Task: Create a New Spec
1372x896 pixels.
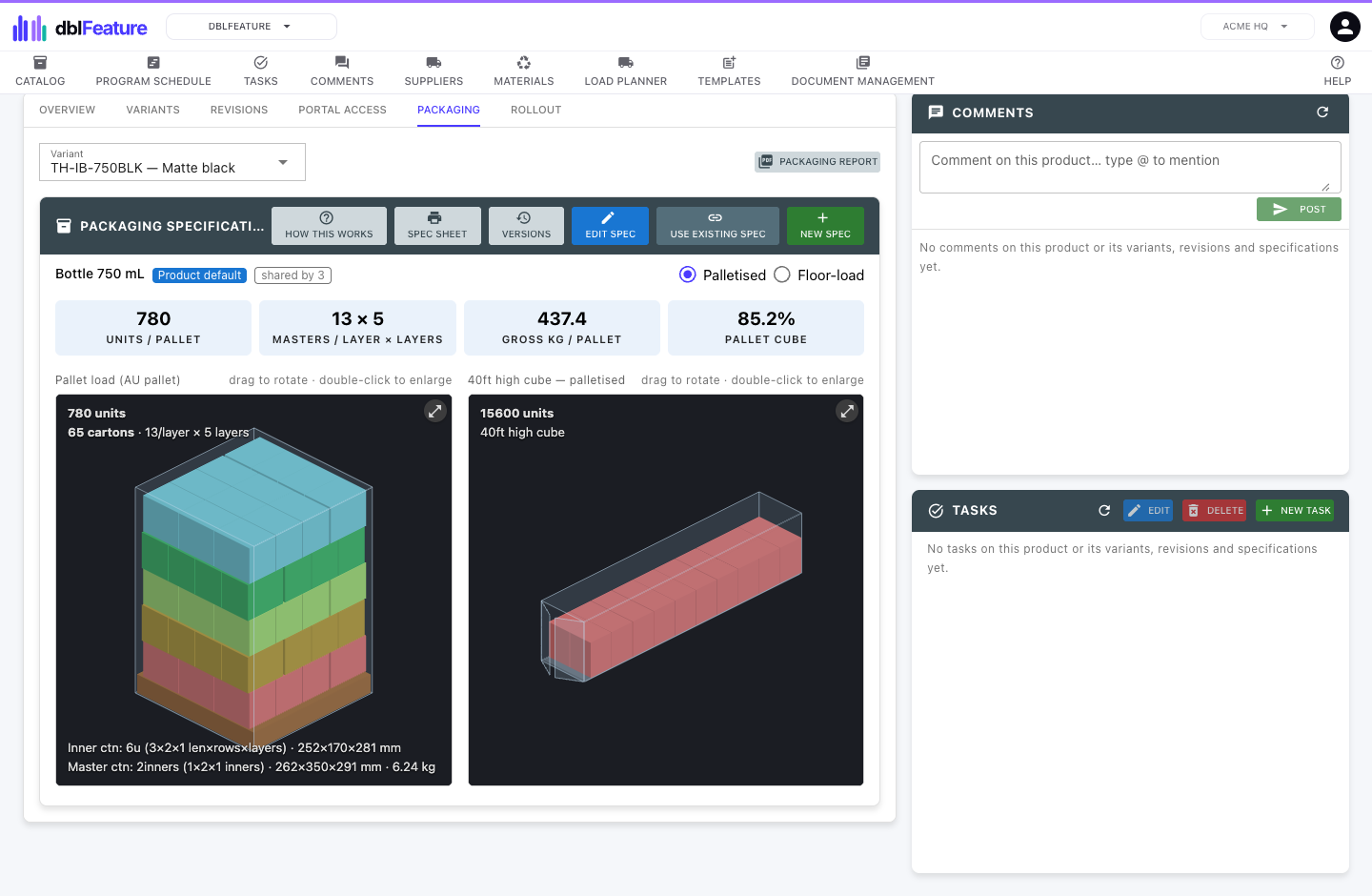Action: [825, 226]
